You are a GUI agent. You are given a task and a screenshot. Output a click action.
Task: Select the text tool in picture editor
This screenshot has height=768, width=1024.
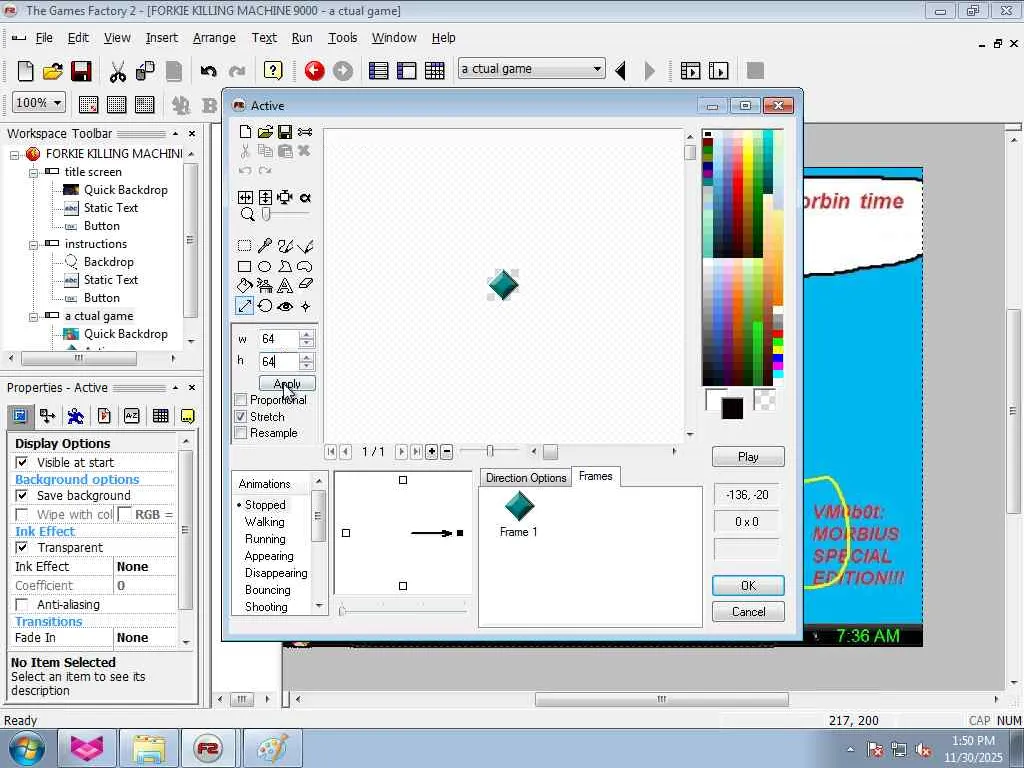[x=285, y=285]
